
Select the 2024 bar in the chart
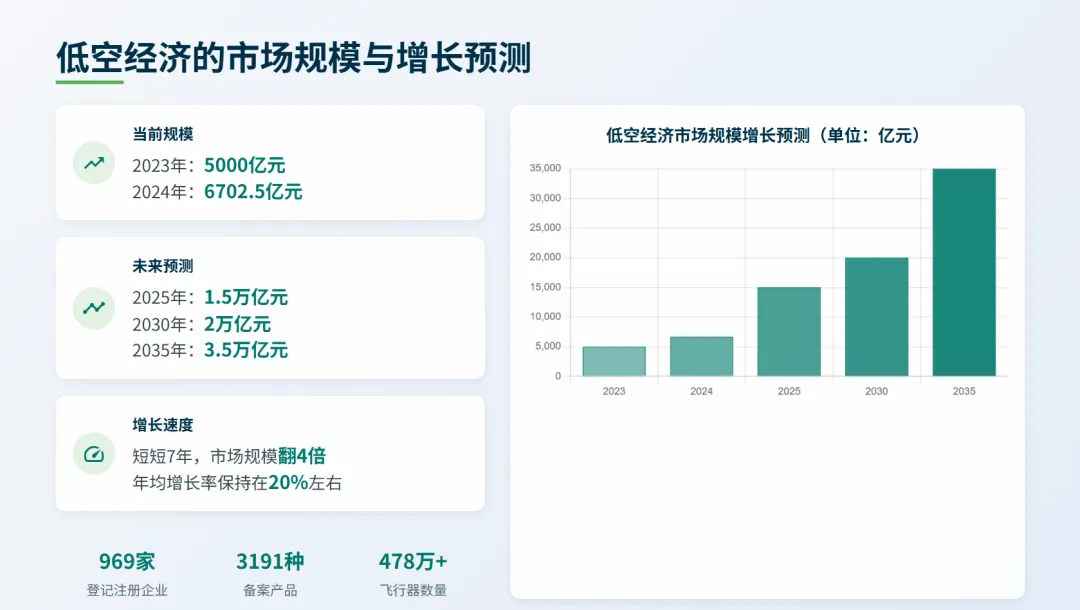(701, 356)
